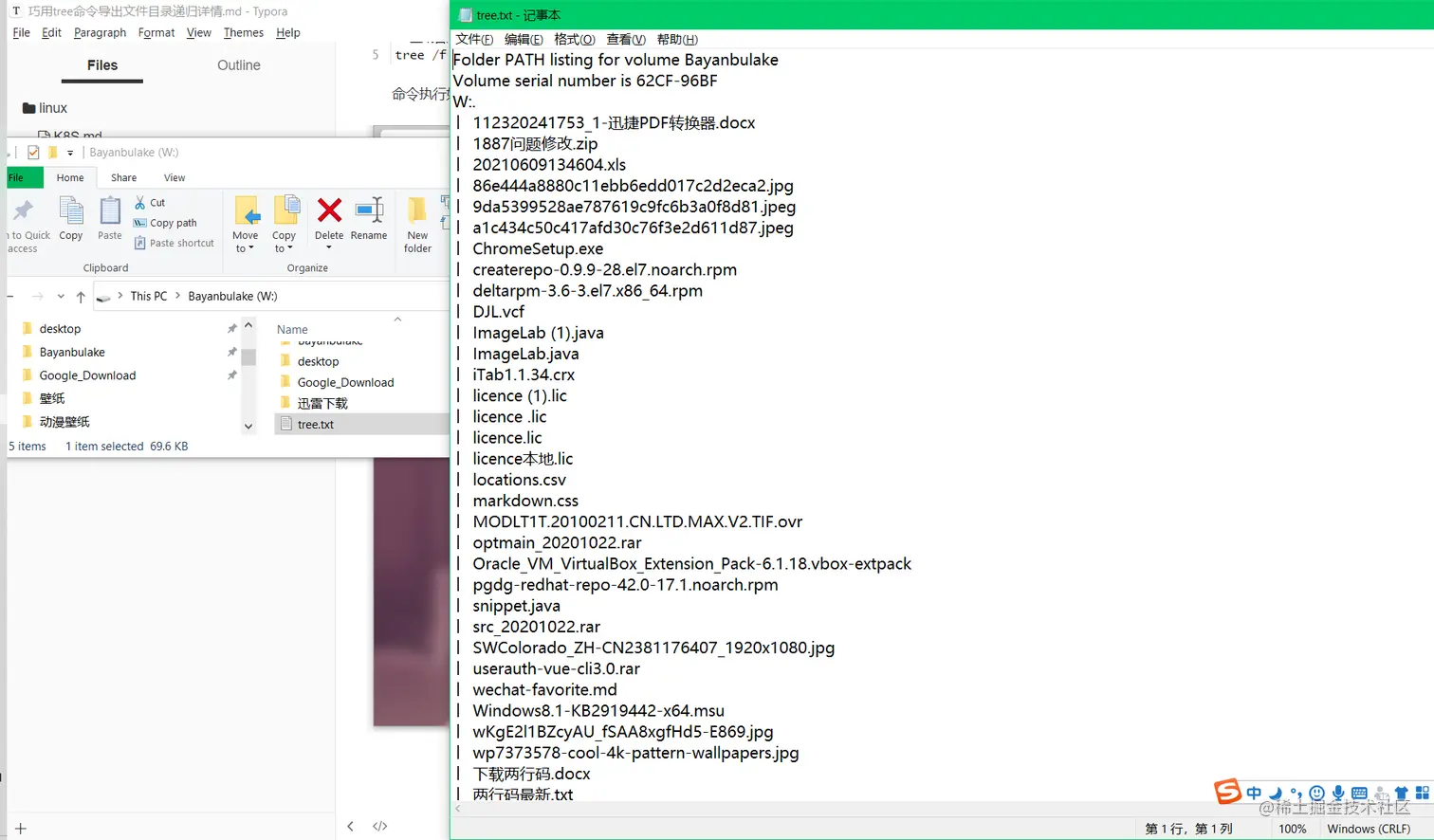This screenshot has height=840, width=1434.
Task: Open Notepad 帮助(H) menu
Action: pos(677,39)
